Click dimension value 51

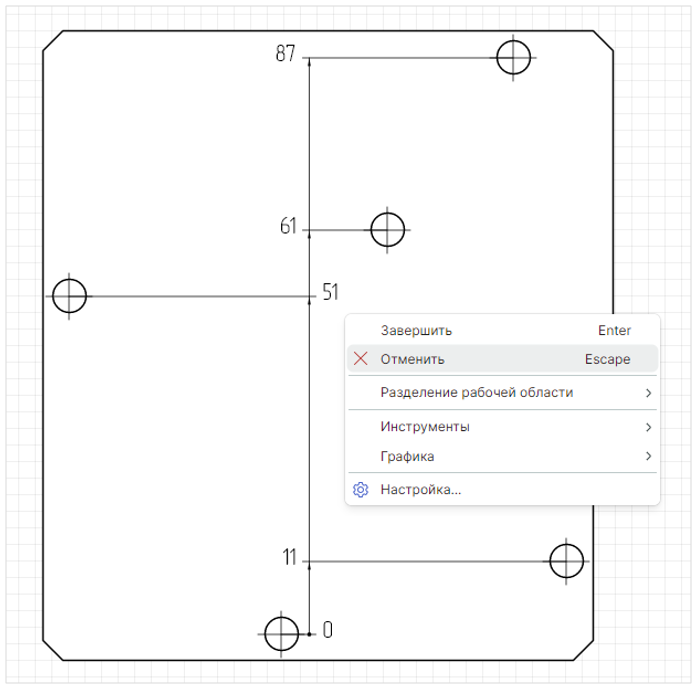(x=330, y=292)
